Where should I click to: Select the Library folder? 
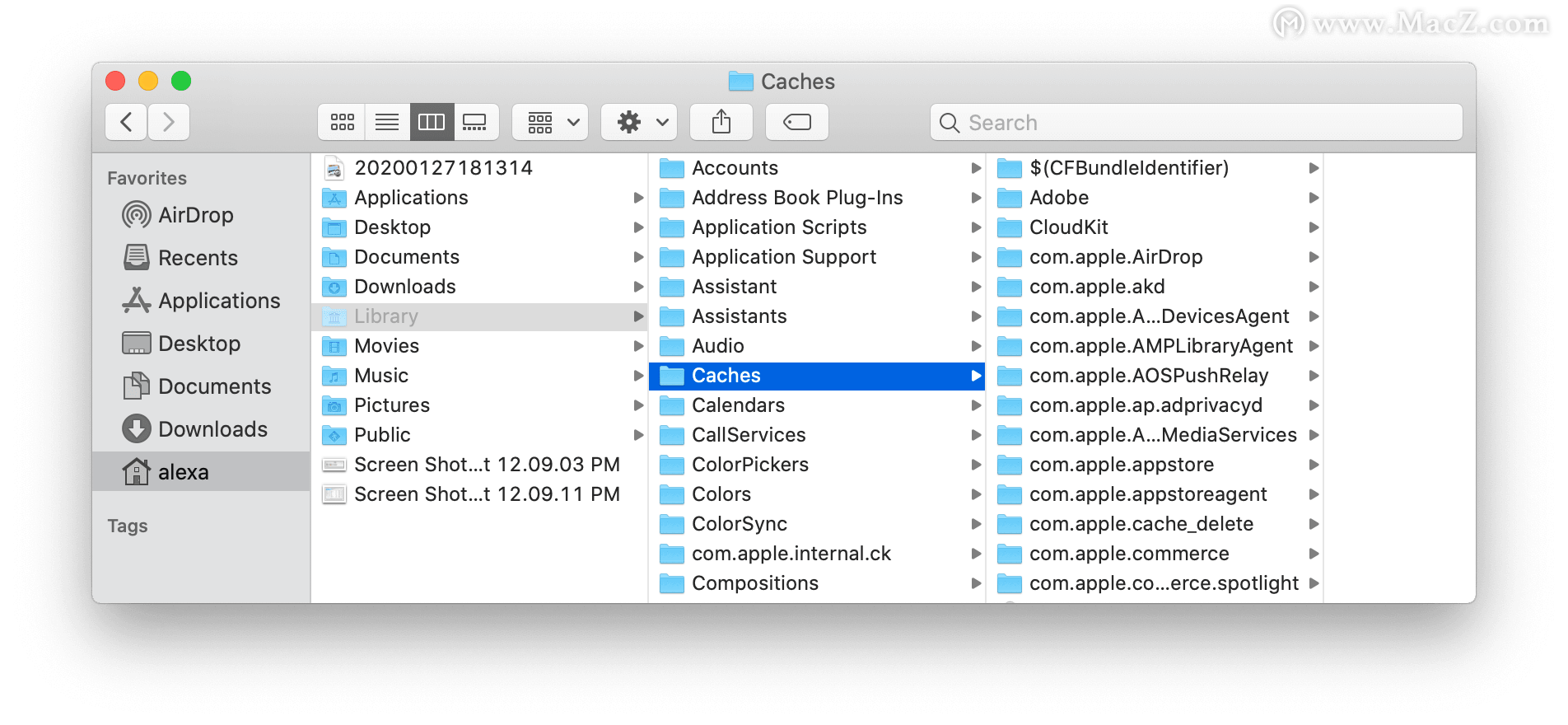[x=480, y=316]
